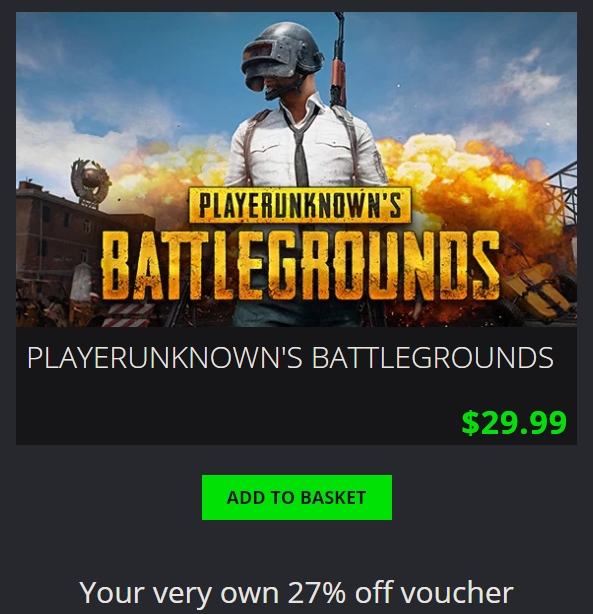Open the PLAYERUNKNOWN'S BATTLEGROUNDS product title link
Image resolution: width=593 pixels, height=614 pixels.
[290, 357]
